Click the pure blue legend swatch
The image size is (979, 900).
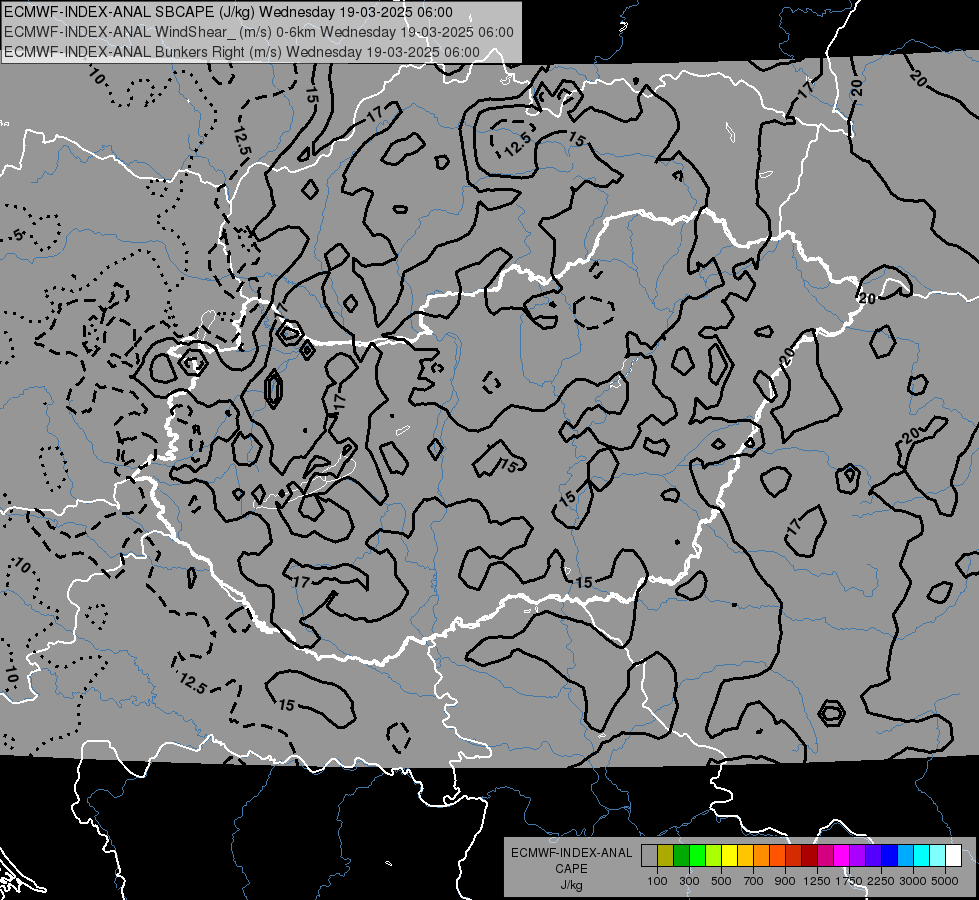[890, 856]
